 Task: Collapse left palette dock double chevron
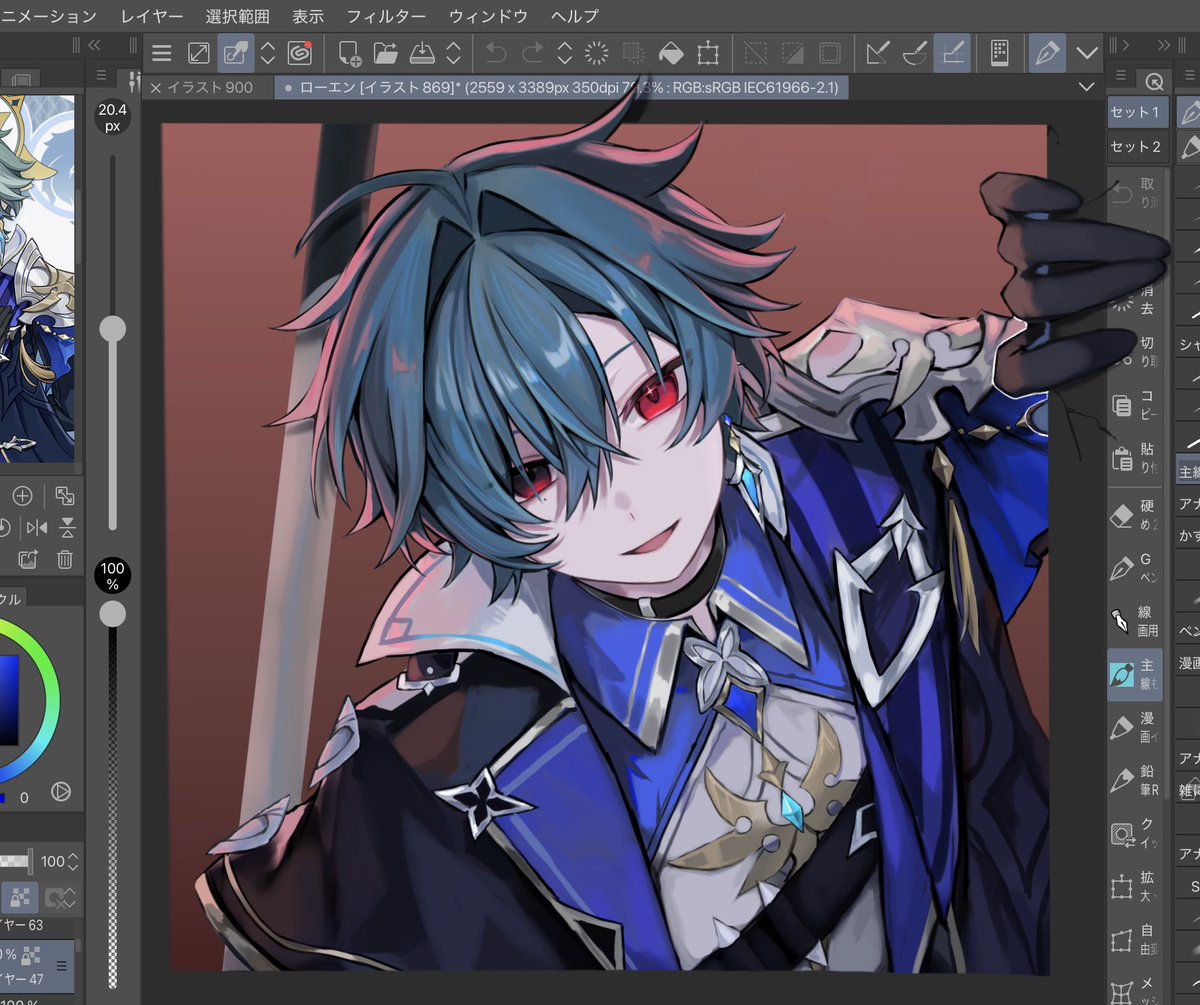tap(95, 45)
